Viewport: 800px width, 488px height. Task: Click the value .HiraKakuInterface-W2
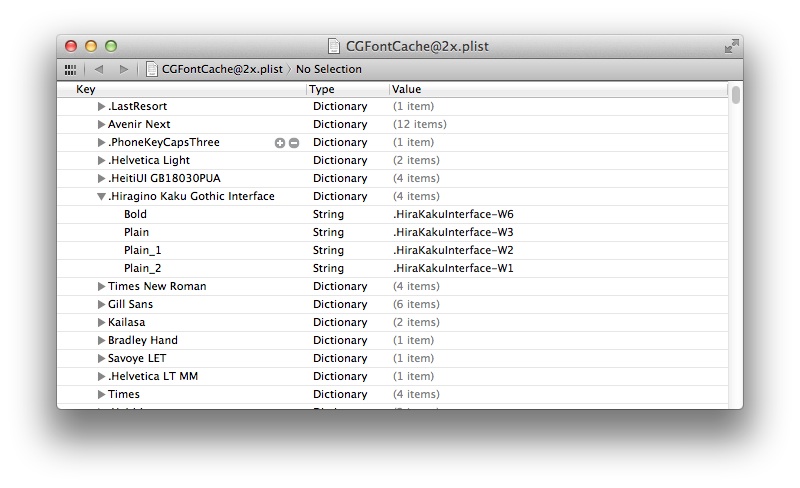click(x=453, y=250)
